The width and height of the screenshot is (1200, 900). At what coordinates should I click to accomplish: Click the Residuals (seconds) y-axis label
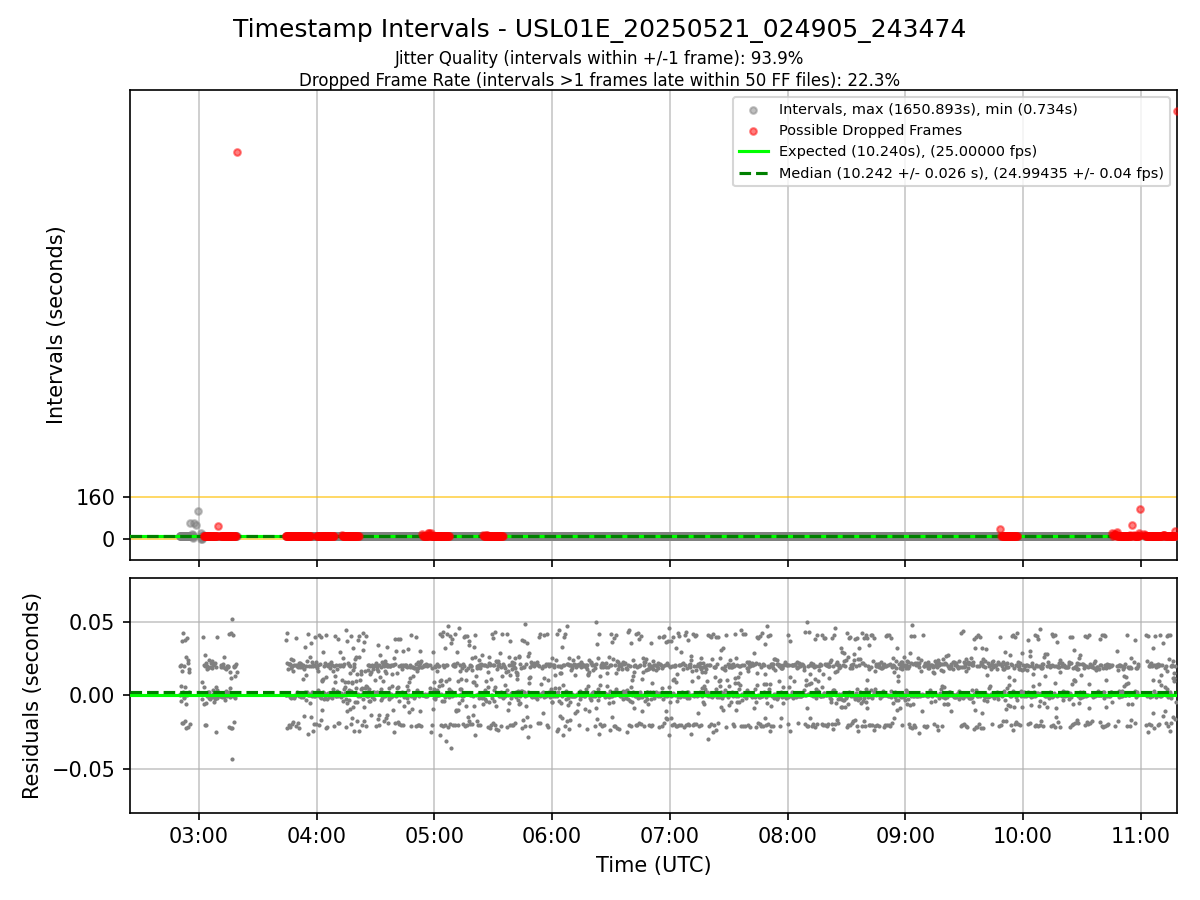pyautogui.click(x=32, y=696)
